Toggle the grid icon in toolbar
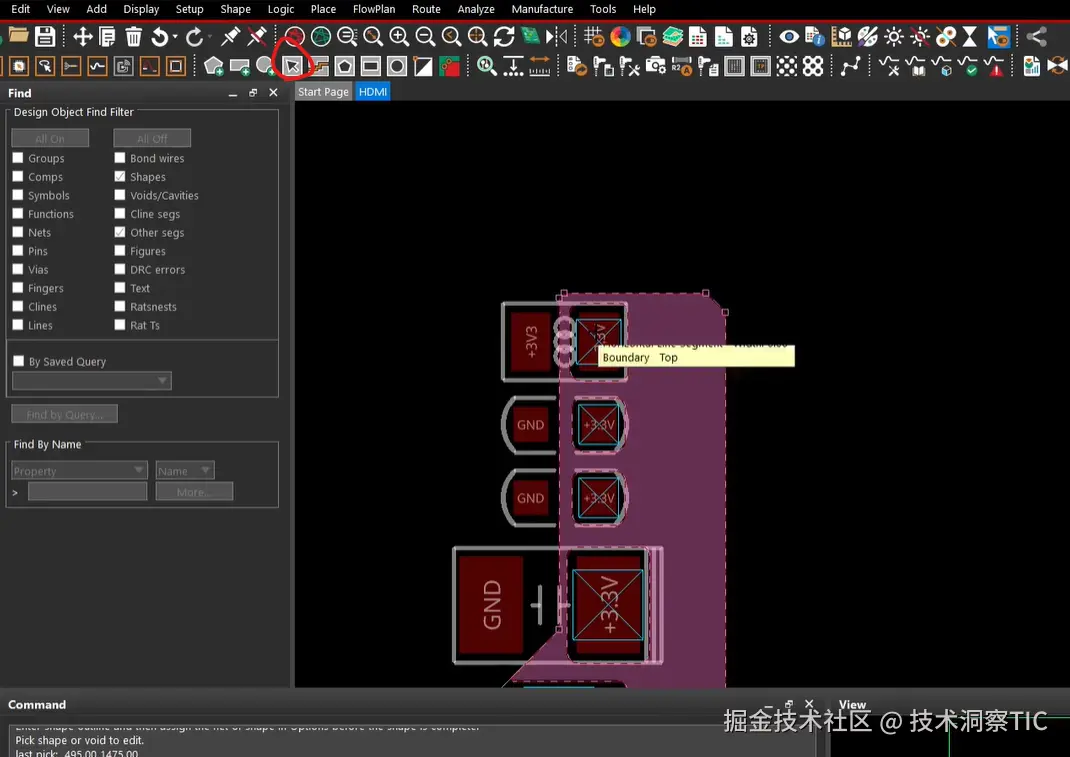1070x757 pixels. point(594,36)
